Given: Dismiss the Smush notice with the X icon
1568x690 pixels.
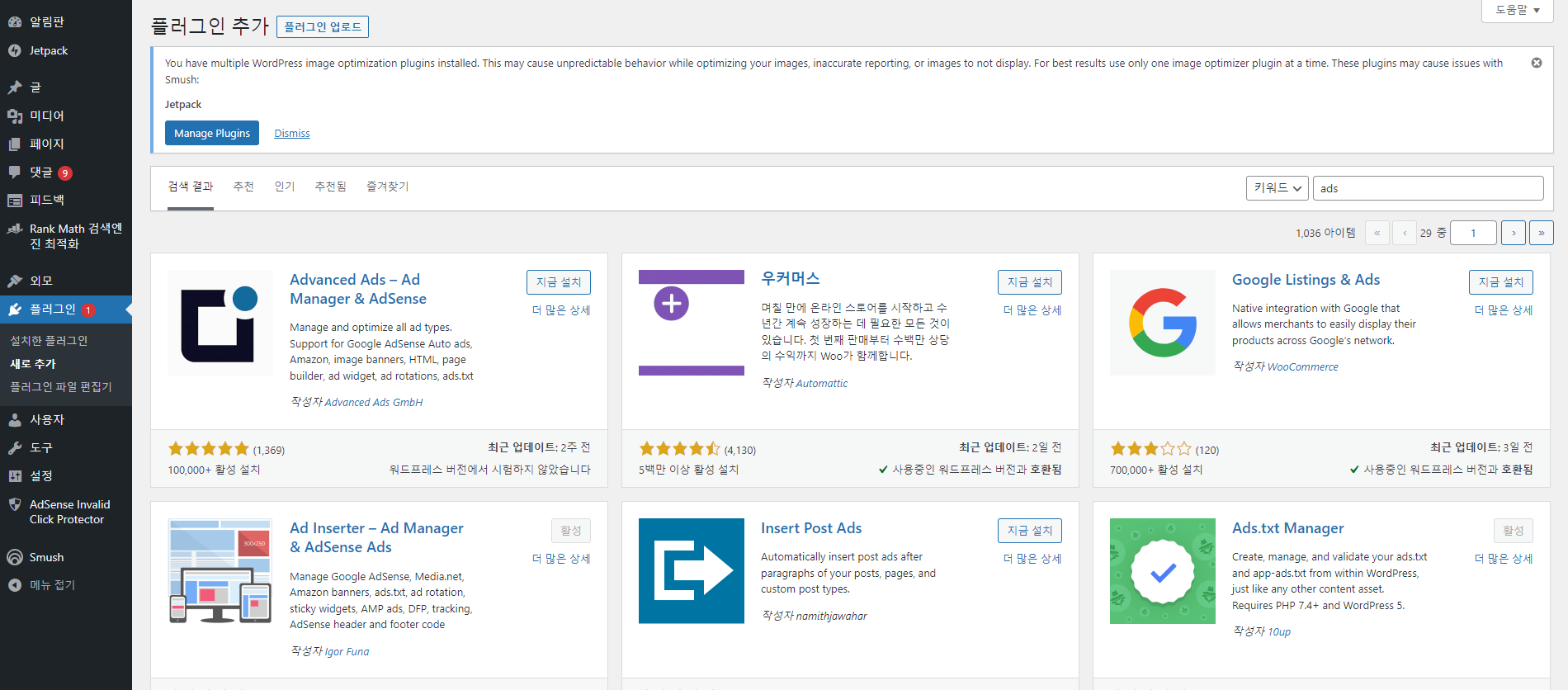Looking at the screenshot, I should (1537, 63).
